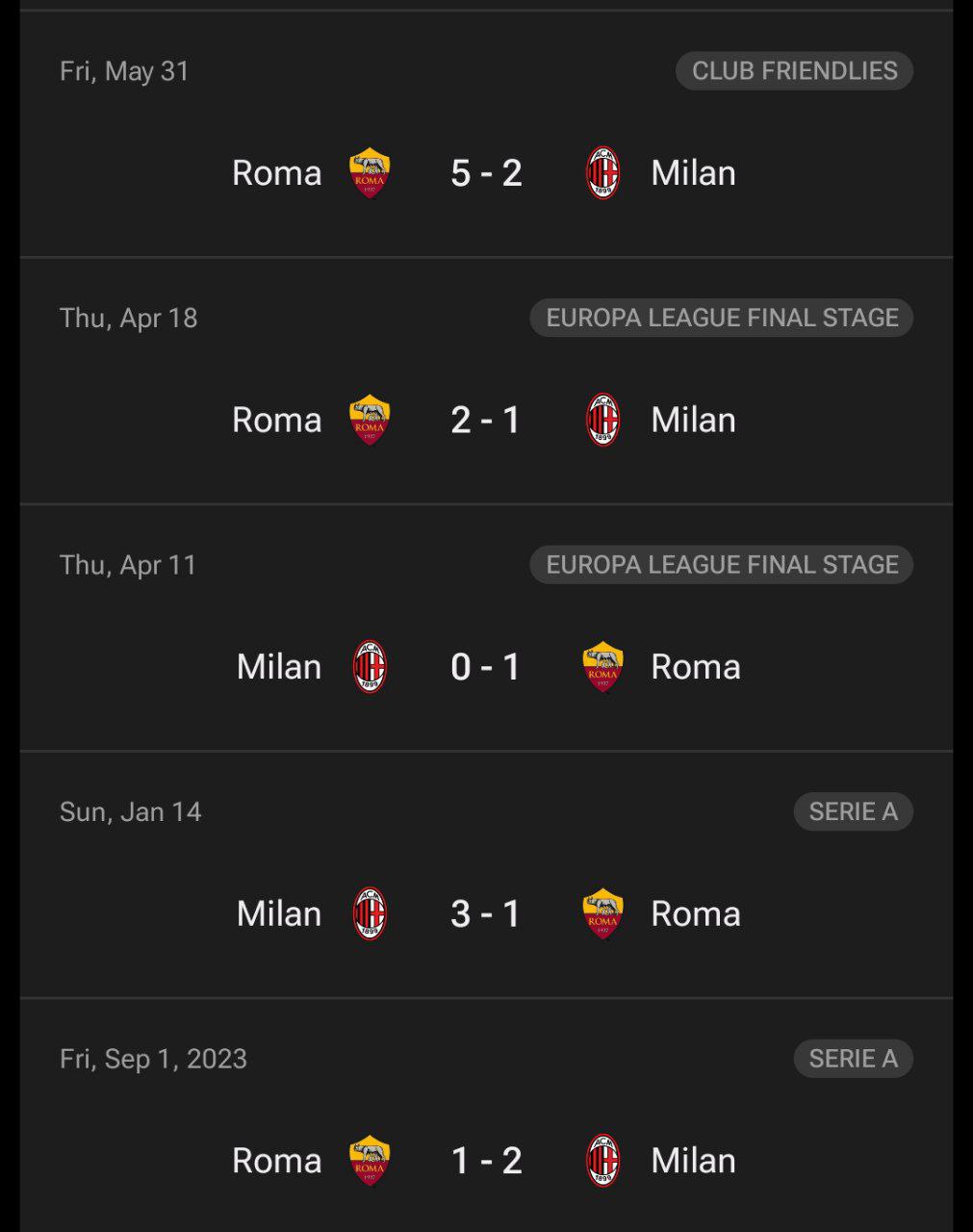The width and height of the screenshot is (973, 1232).
Task: Click Roma crest in Jan 14 match
Action: [x=603, y=913]
